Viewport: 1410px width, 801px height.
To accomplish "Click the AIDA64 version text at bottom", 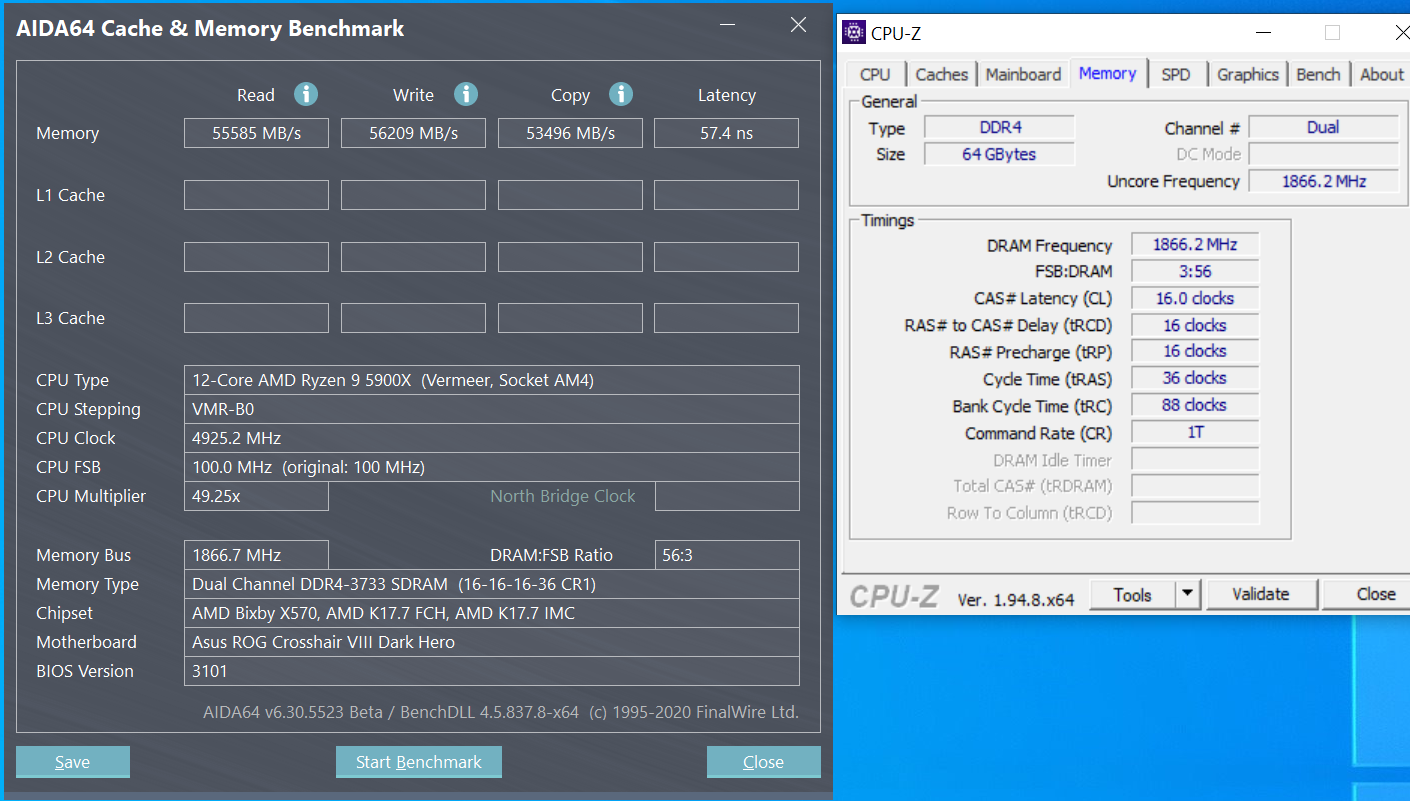I will (x=501, y=712).
